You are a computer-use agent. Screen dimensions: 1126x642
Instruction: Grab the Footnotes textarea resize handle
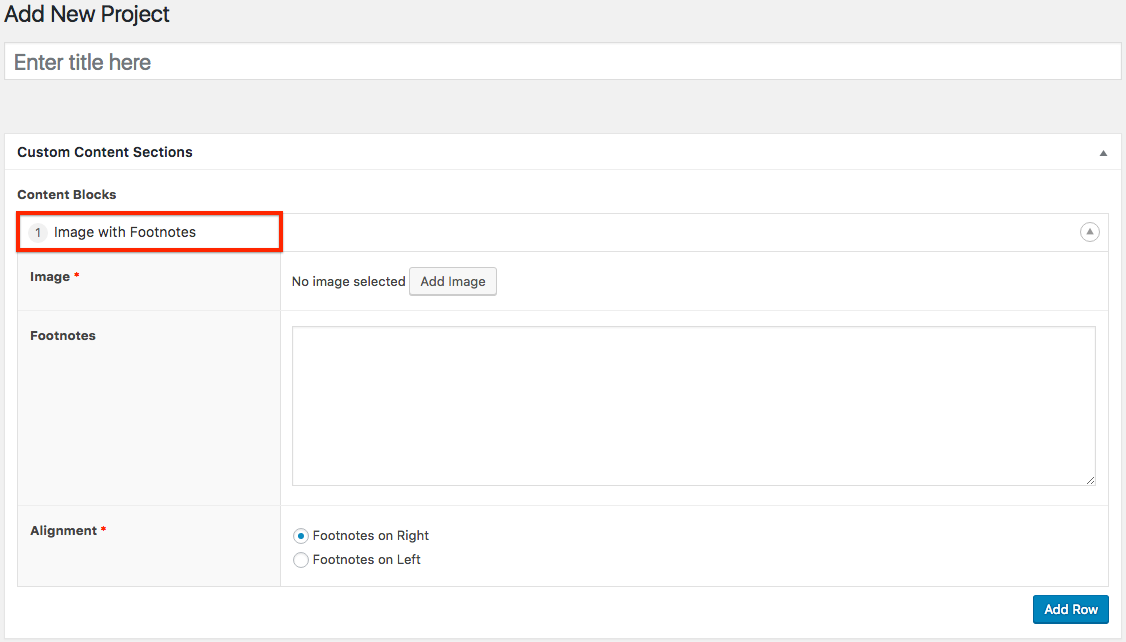[x=1089, y=480]
